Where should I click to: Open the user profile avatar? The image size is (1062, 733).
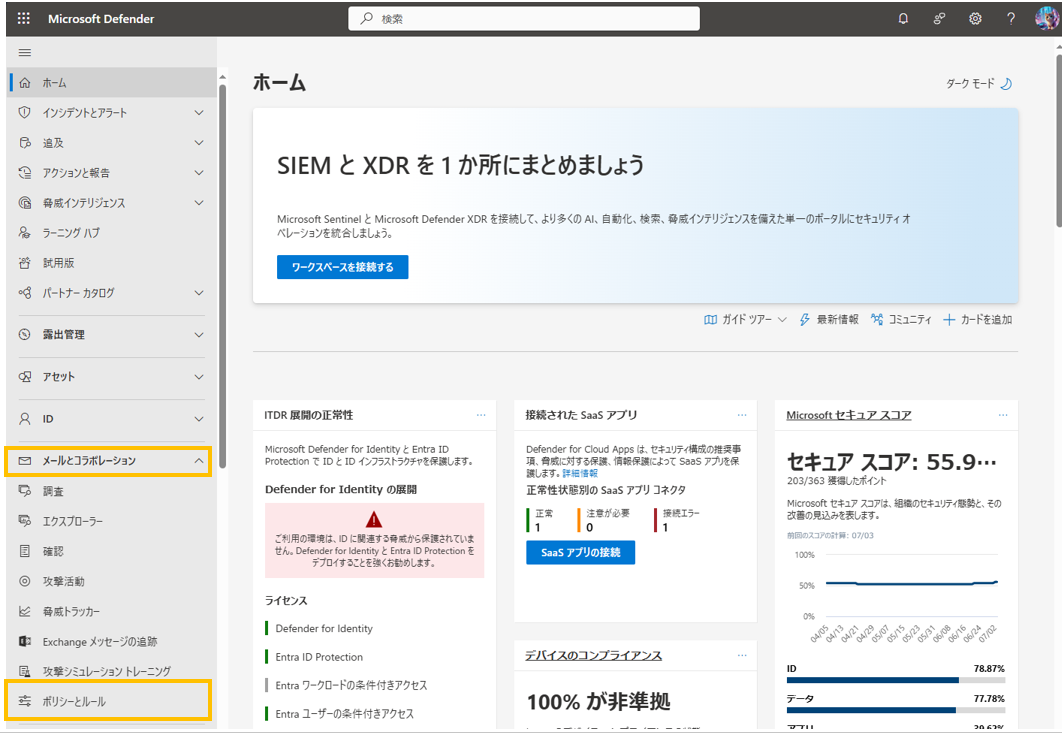pyautogui.click(x=1046, y=18)
